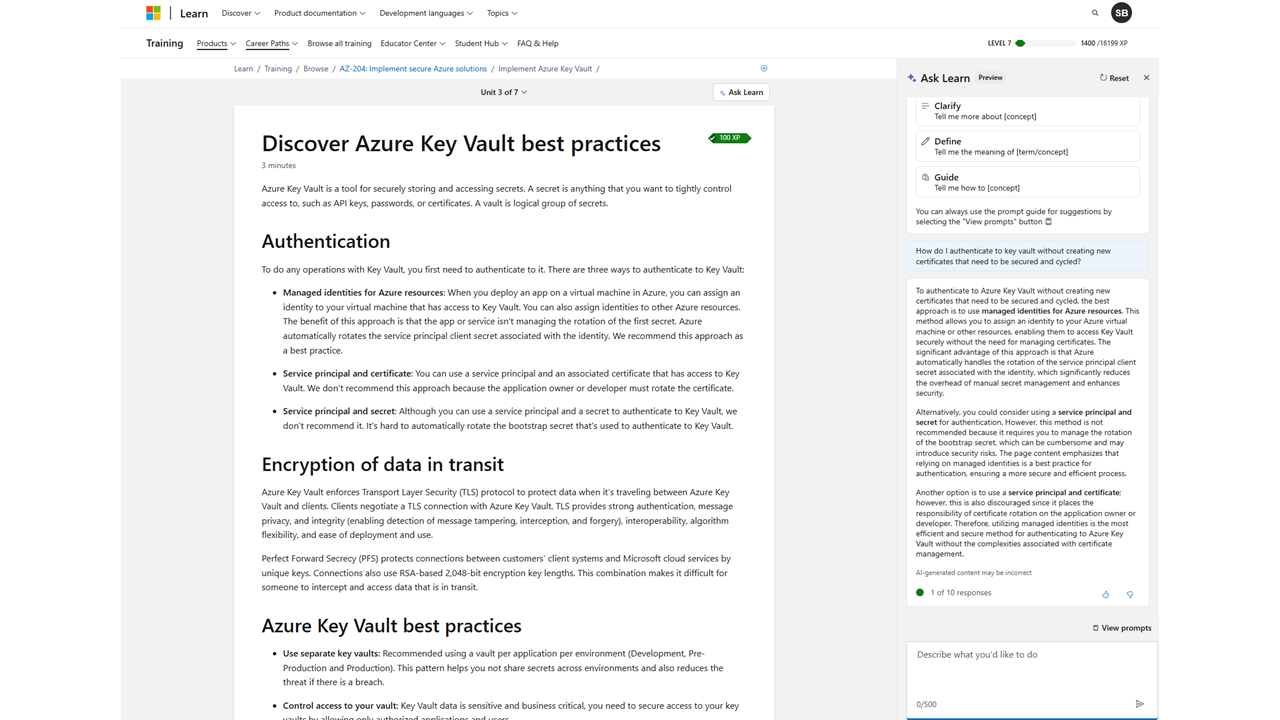Viewport: 1280px width, 720px height.
Task: Go to Browse all training
Action: tap(339, 43)
